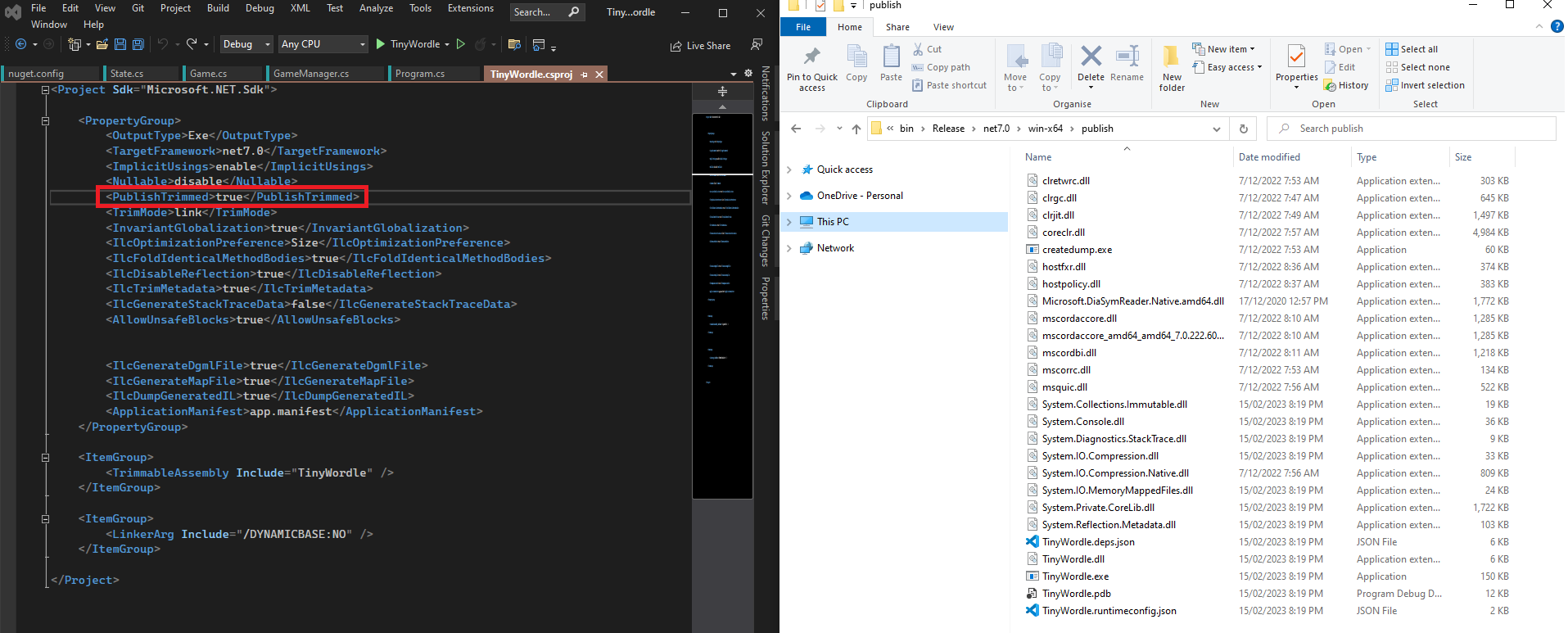1568x633 pixels.
Task: Open Properties in the Explorer ribbon
Action: pos(1296,66)
